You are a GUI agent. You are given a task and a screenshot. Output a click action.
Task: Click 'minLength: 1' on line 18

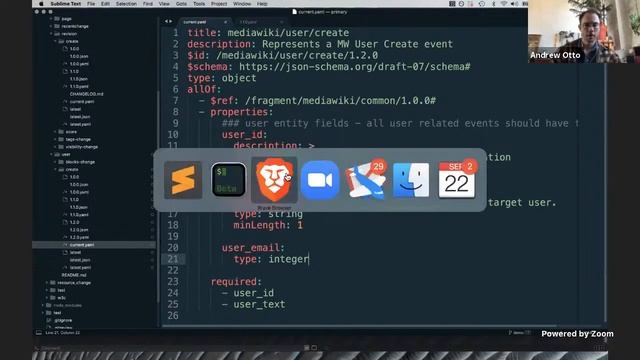coord(268,225)
